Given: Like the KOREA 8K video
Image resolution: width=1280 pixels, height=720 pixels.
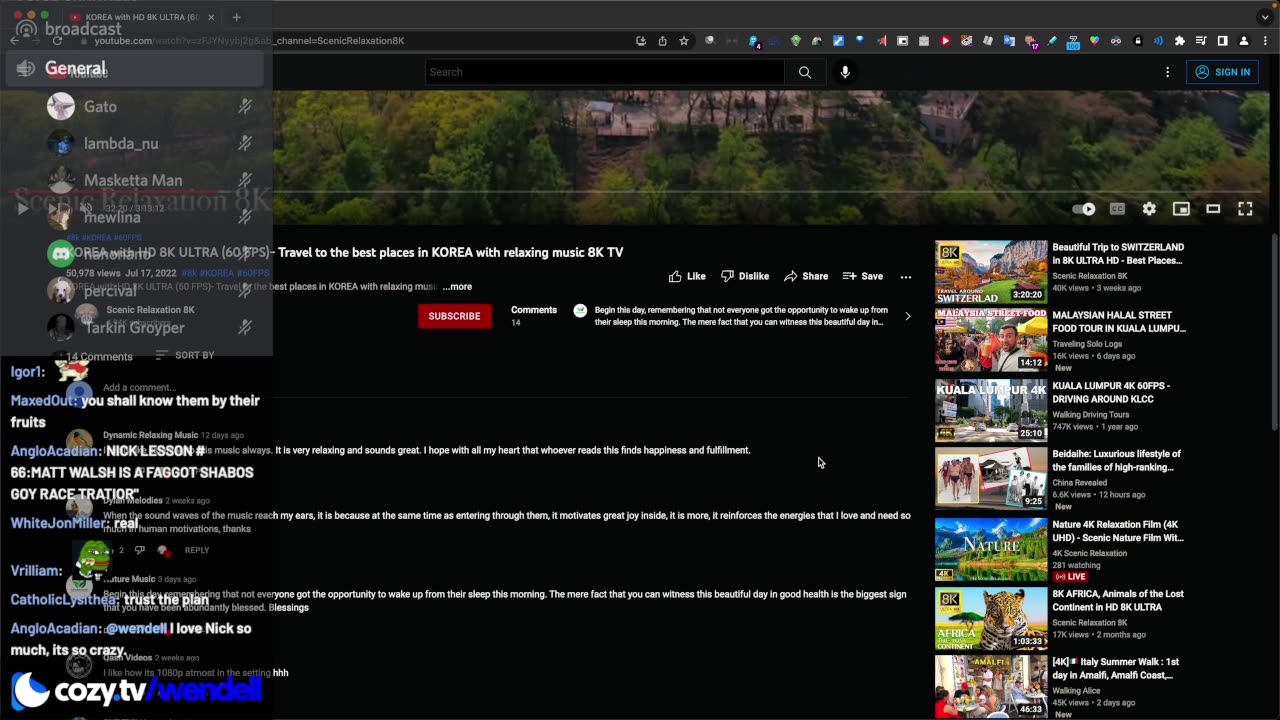Looking at the screenshot, I should 687,276.
